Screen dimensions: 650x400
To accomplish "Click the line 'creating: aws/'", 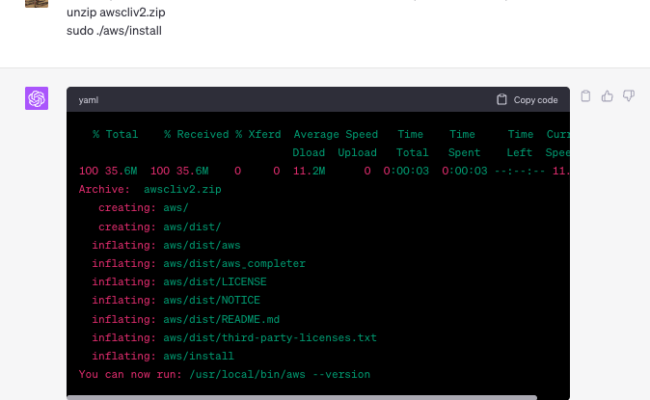I will 143,208.
